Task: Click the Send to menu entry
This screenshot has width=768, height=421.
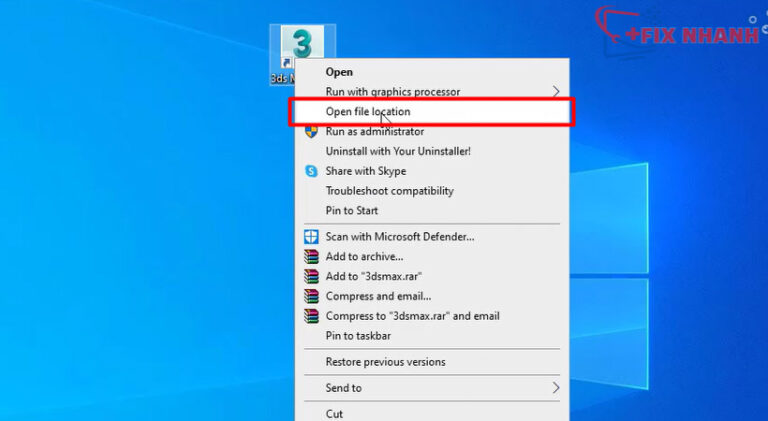Action: click(432, 388)
